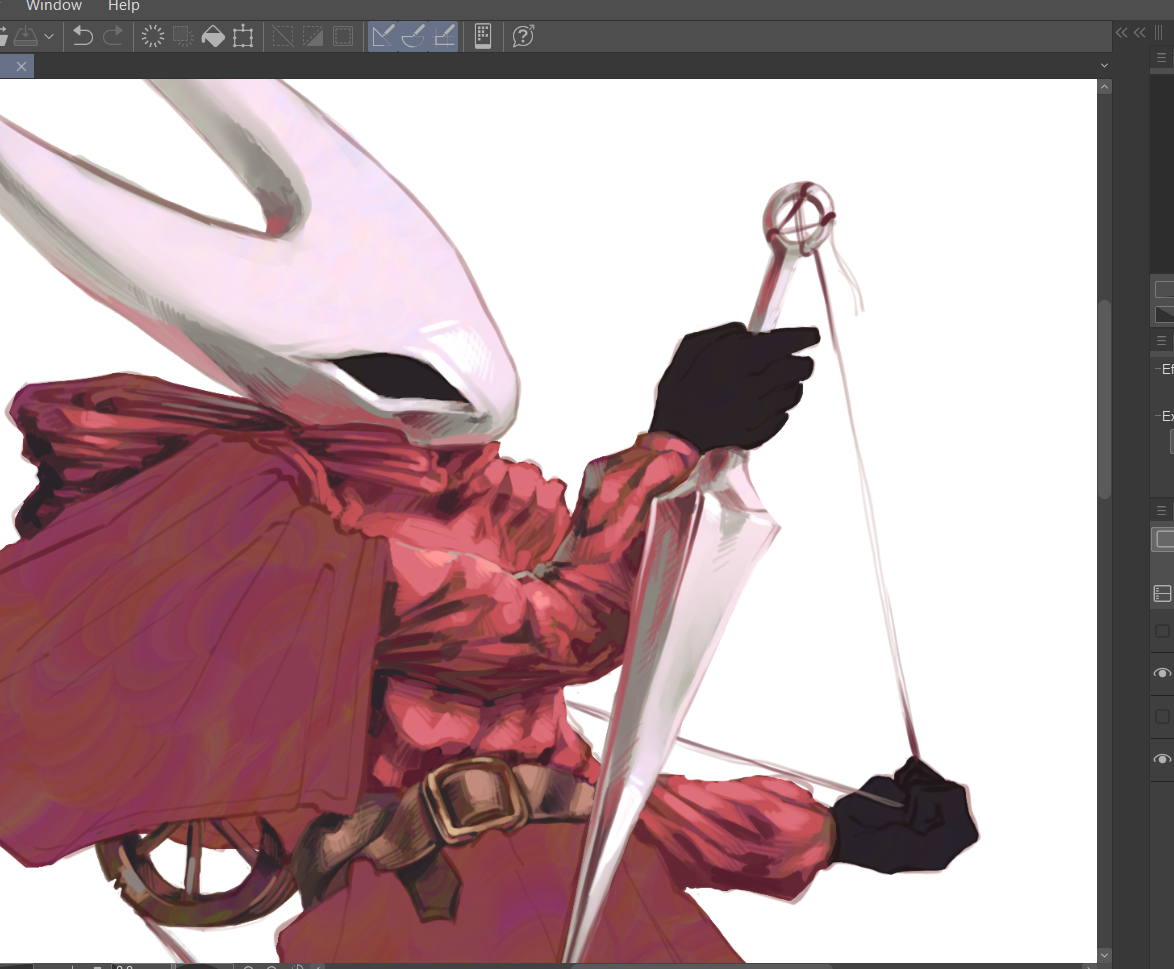Image resolution: width=1174 pixels, height=969 pixels.
Task: Click the canvas vertical scrollbar down arrow
Action: click(1104, 956)
